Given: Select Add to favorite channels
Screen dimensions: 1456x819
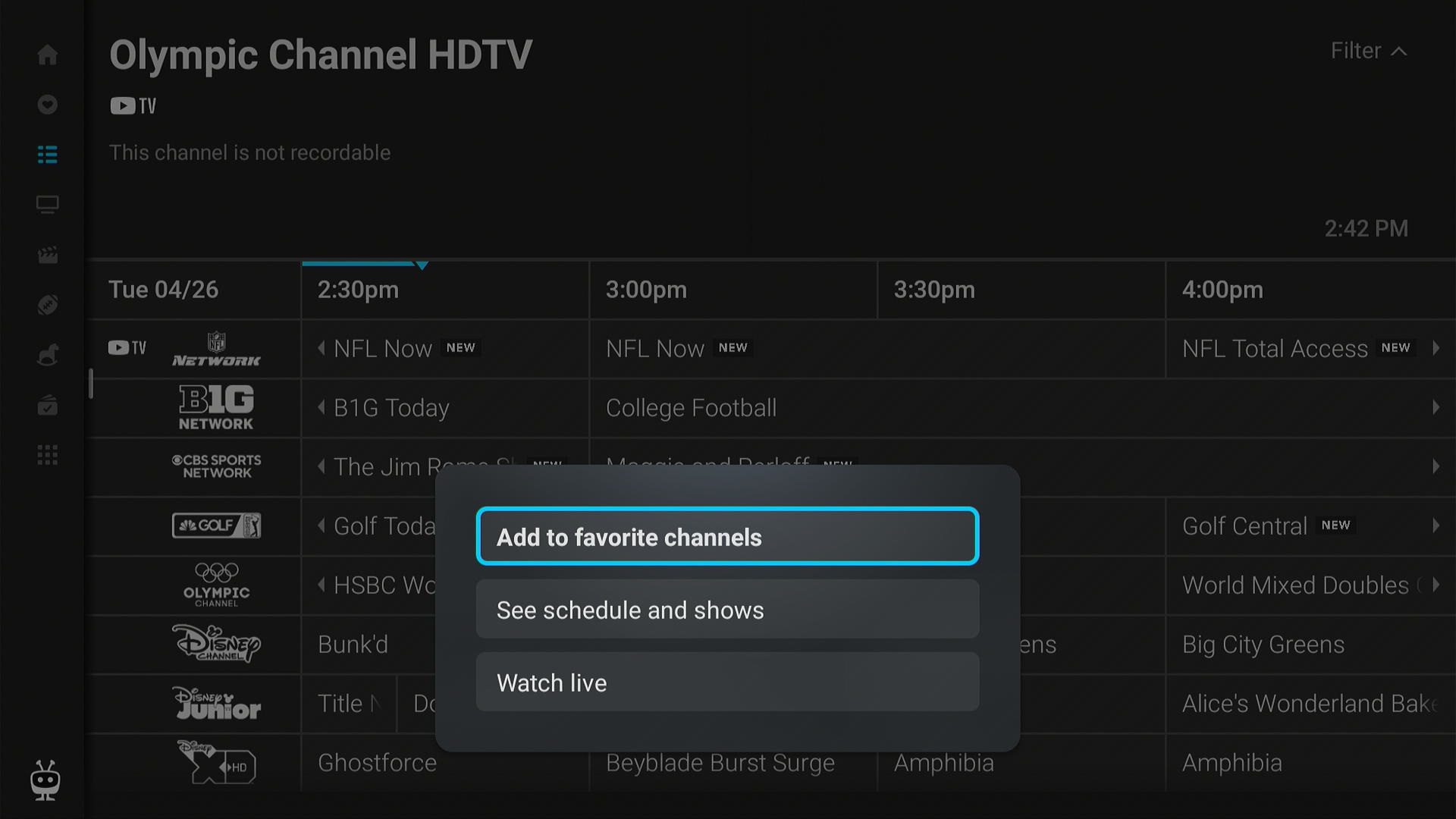Looking at the screenshot, I should 727,537.
